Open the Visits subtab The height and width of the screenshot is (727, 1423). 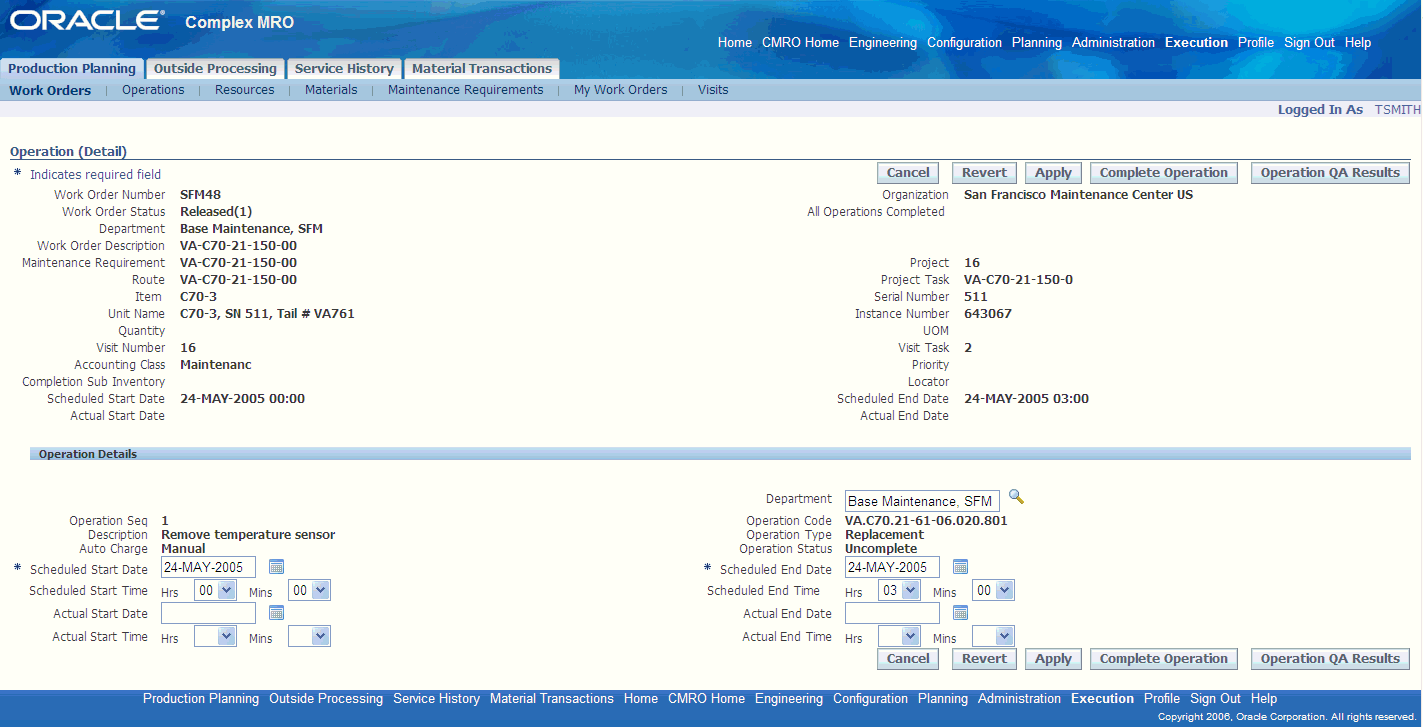[713, 90]
